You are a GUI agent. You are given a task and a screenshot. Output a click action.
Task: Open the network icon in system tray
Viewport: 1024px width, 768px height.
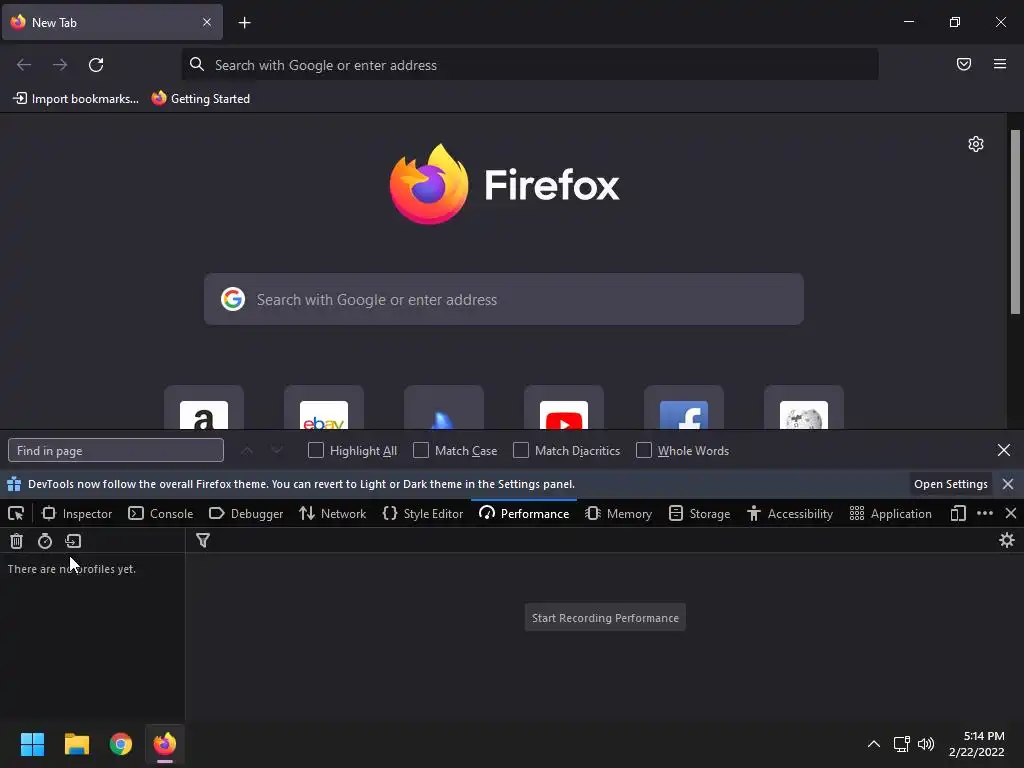(x=902, y=744)
